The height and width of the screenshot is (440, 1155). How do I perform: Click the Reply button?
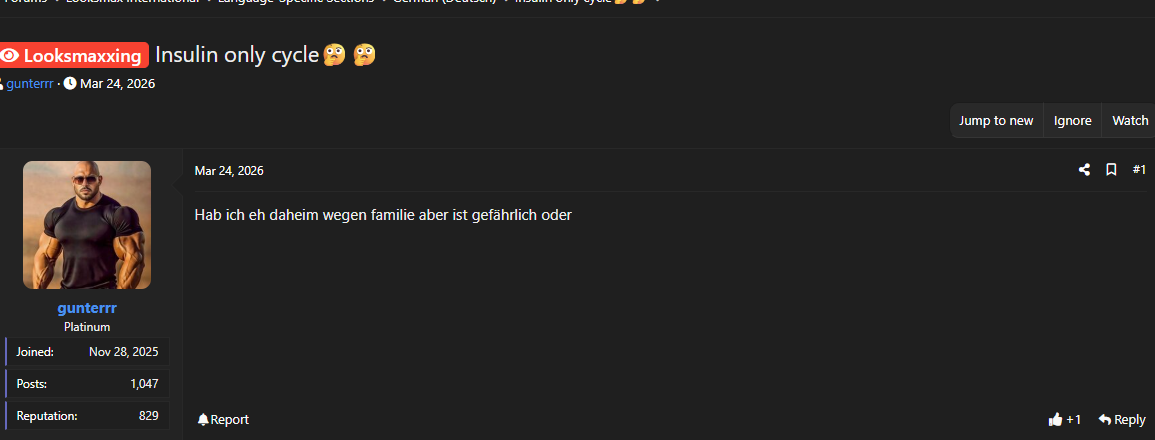coord(1122,419)
